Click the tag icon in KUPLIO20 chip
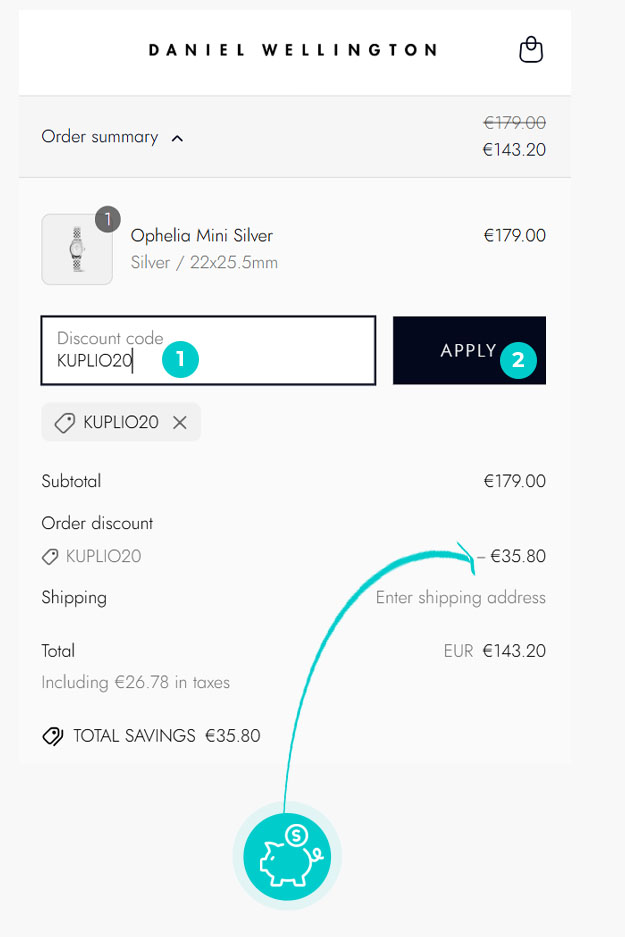This screenshot has width=625, height=937. pyautogui.click(x=65, y=423)
